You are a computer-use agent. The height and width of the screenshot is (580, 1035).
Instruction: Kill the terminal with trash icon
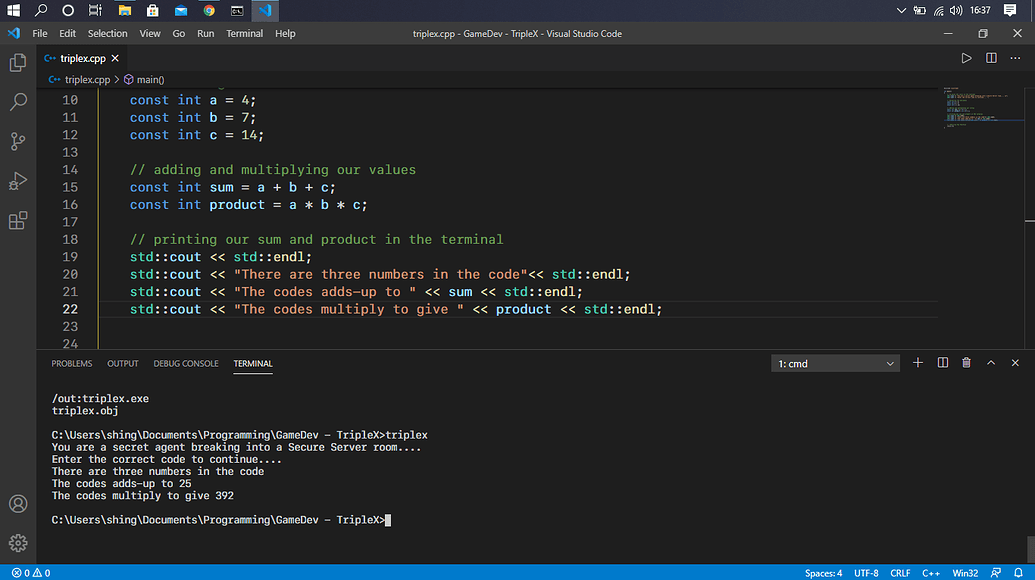pos(966,363)
